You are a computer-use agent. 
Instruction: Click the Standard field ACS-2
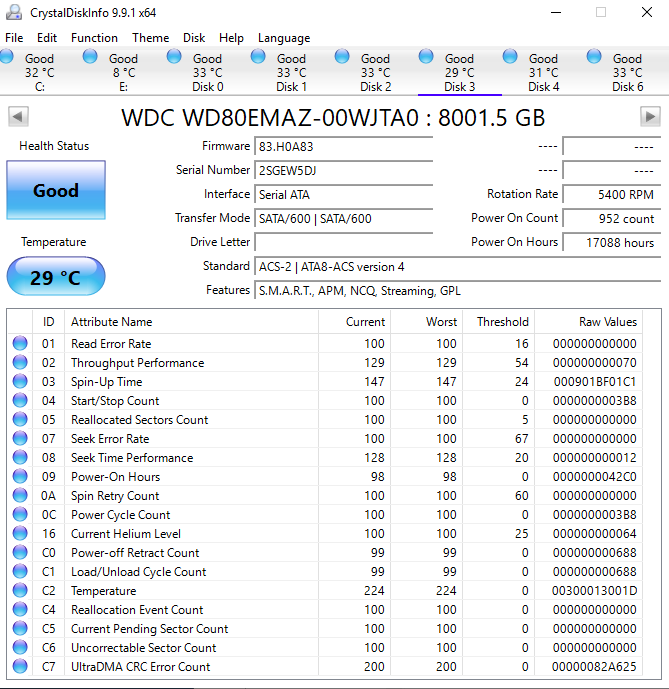(x=458, y=267)
